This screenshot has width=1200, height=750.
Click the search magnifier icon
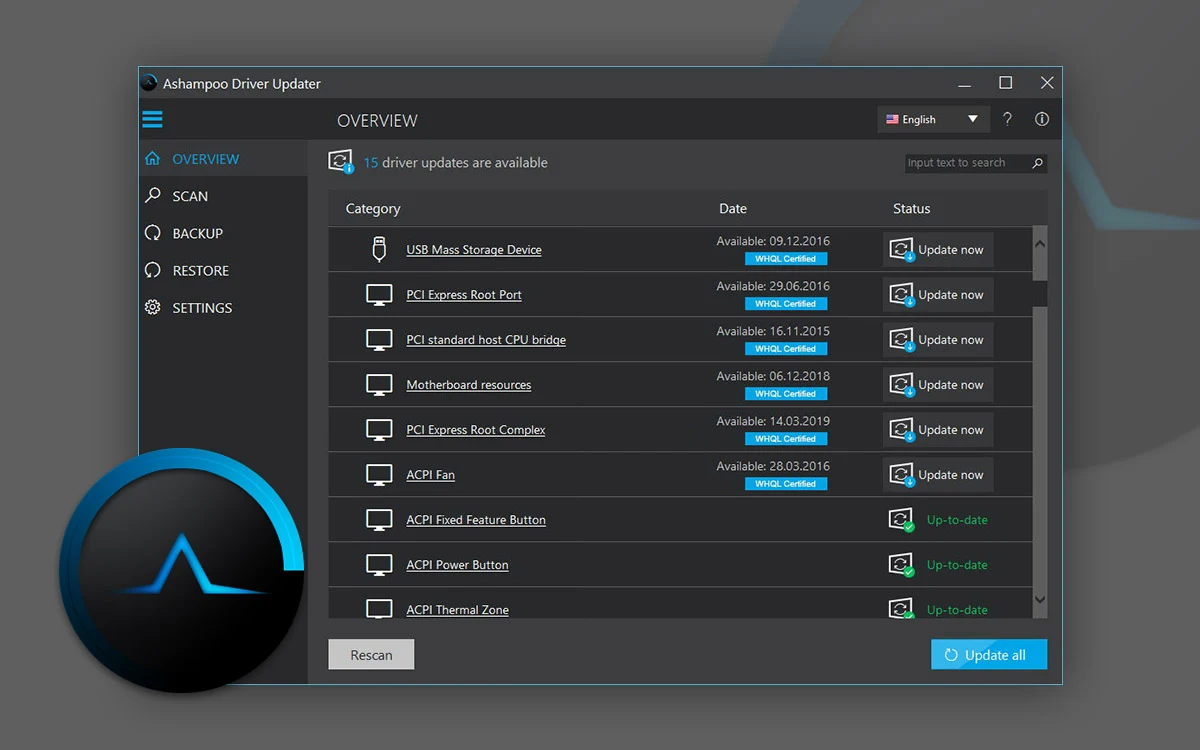click(x=1037, y=163)
